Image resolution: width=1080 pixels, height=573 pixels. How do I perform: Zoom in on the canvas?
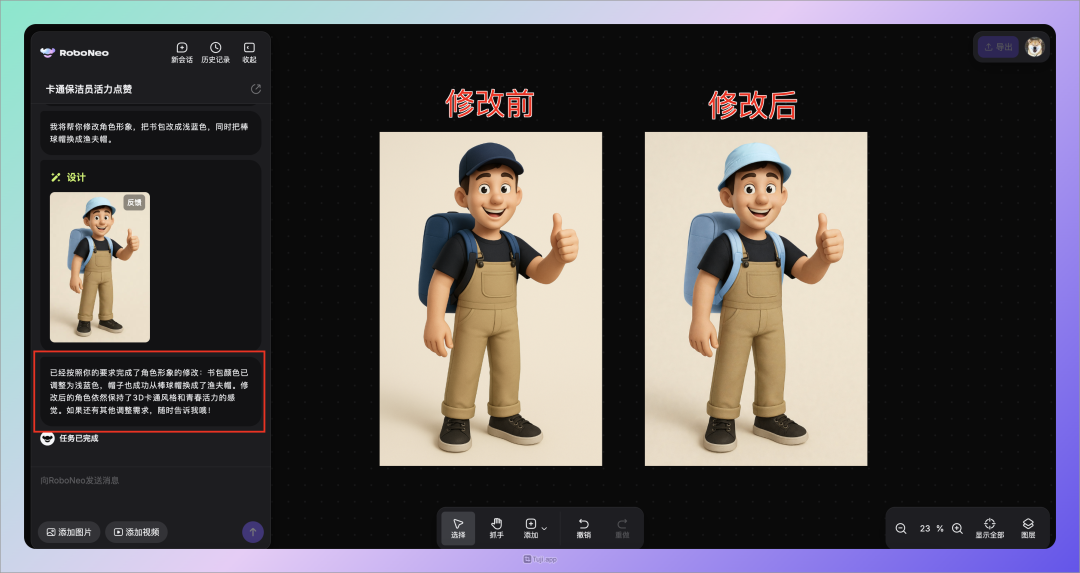(x=957, y=528)
